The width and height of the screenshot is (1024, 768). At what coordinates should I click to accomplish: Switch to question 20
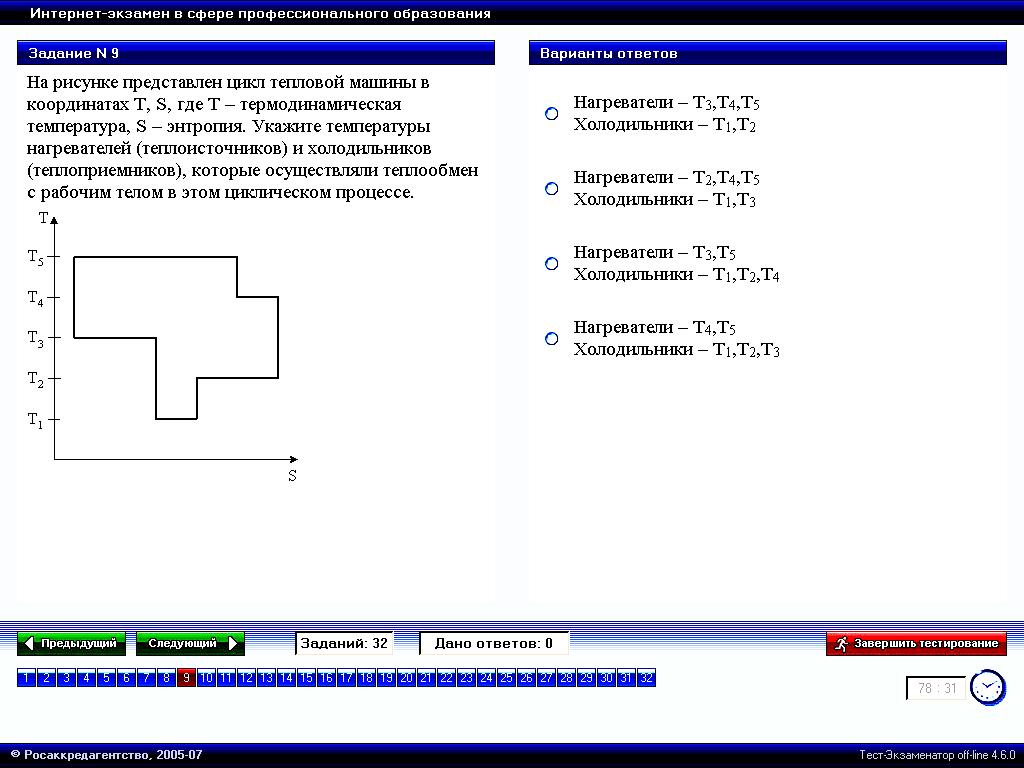[x=406, y=678]
